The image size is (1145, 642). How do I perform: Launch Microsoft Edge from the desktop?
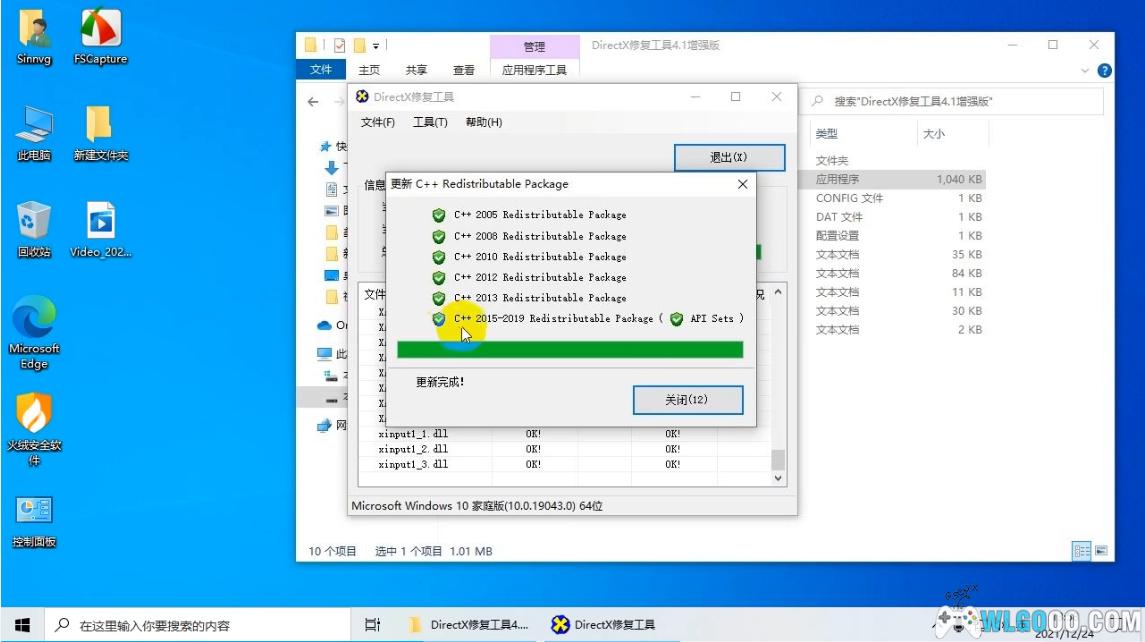(x=34, y=318)
